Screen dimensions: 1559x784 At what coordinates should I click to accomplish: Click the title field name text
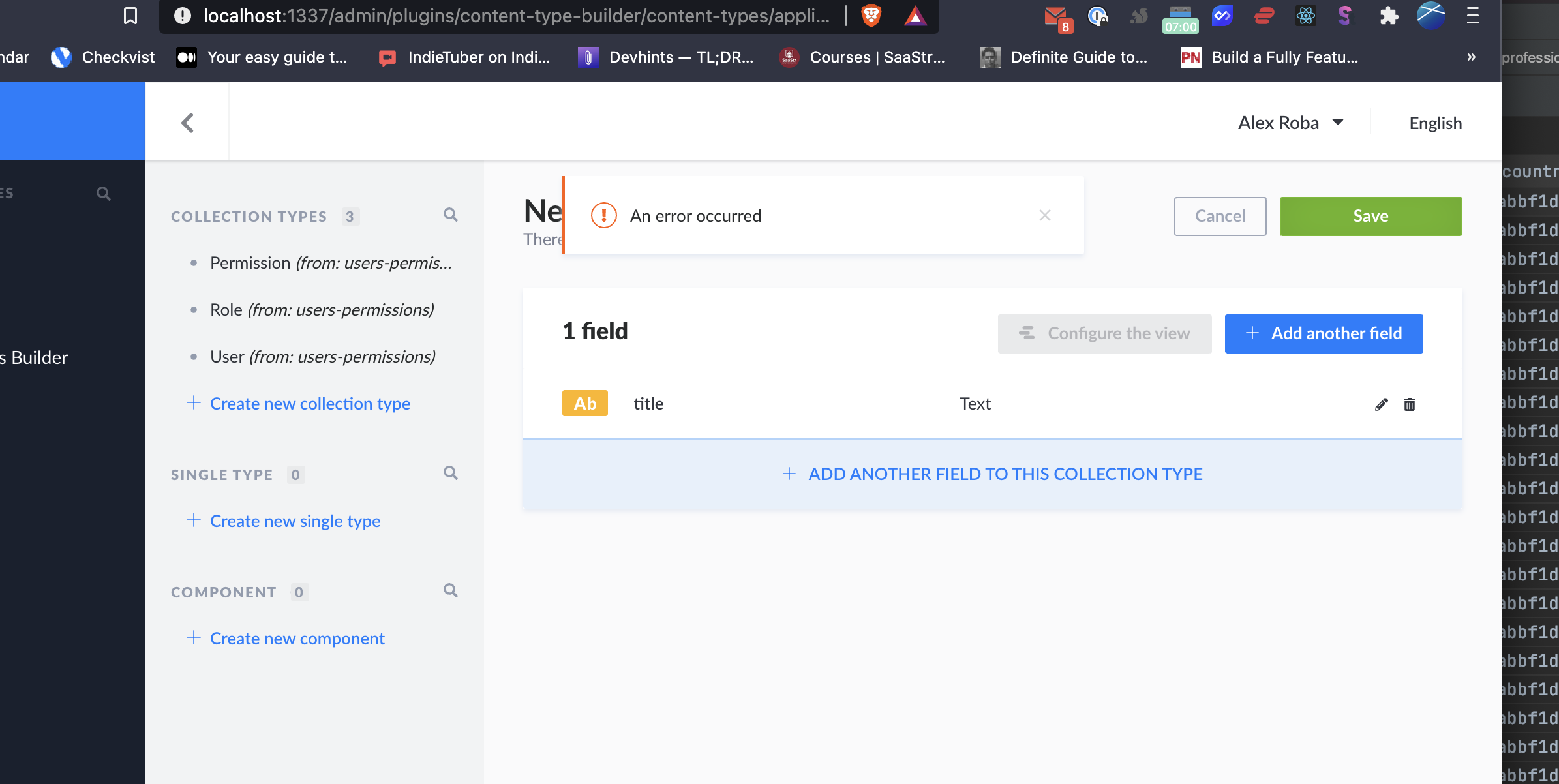648,404
